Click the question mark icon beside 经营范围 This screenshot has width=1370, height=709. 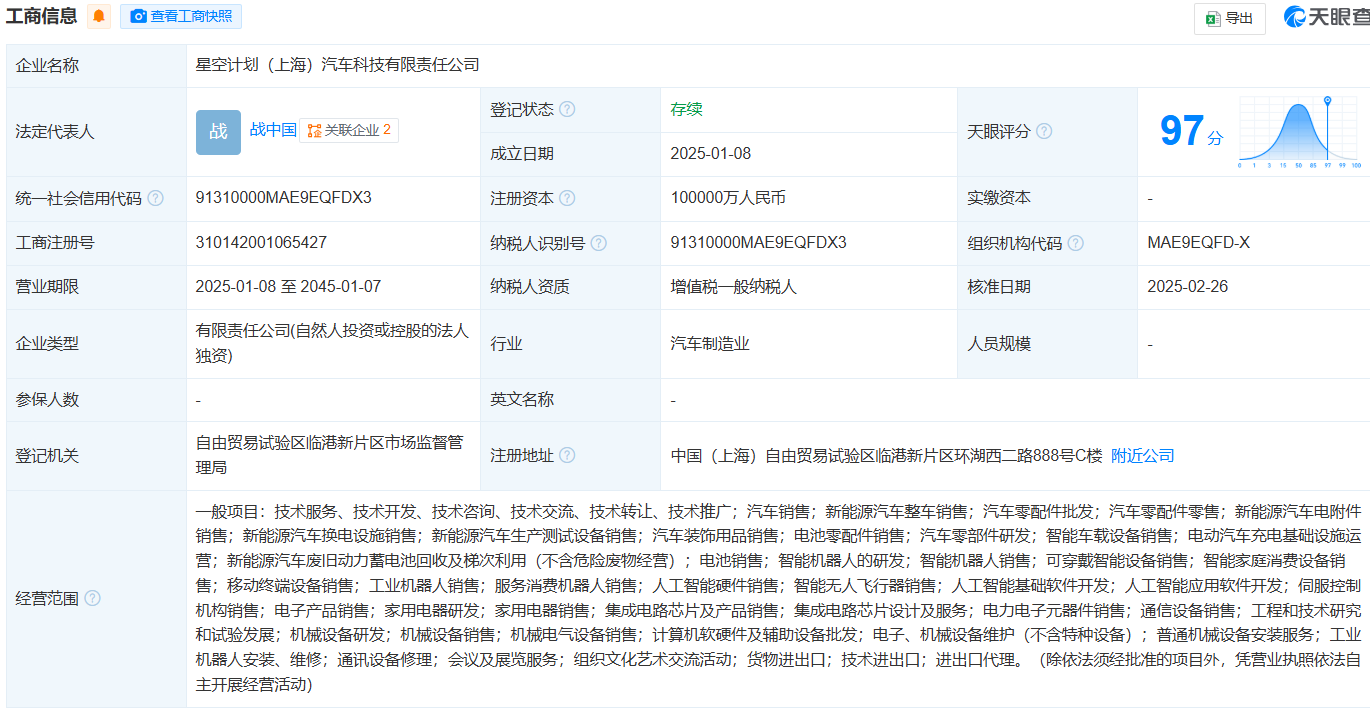pos(92,598)
